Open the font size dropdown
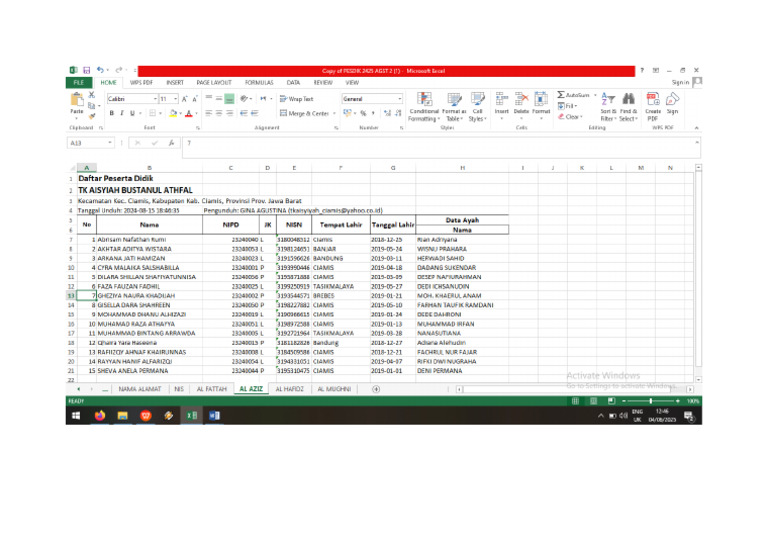This screenshot has height=543, width=768. [176, 99]
